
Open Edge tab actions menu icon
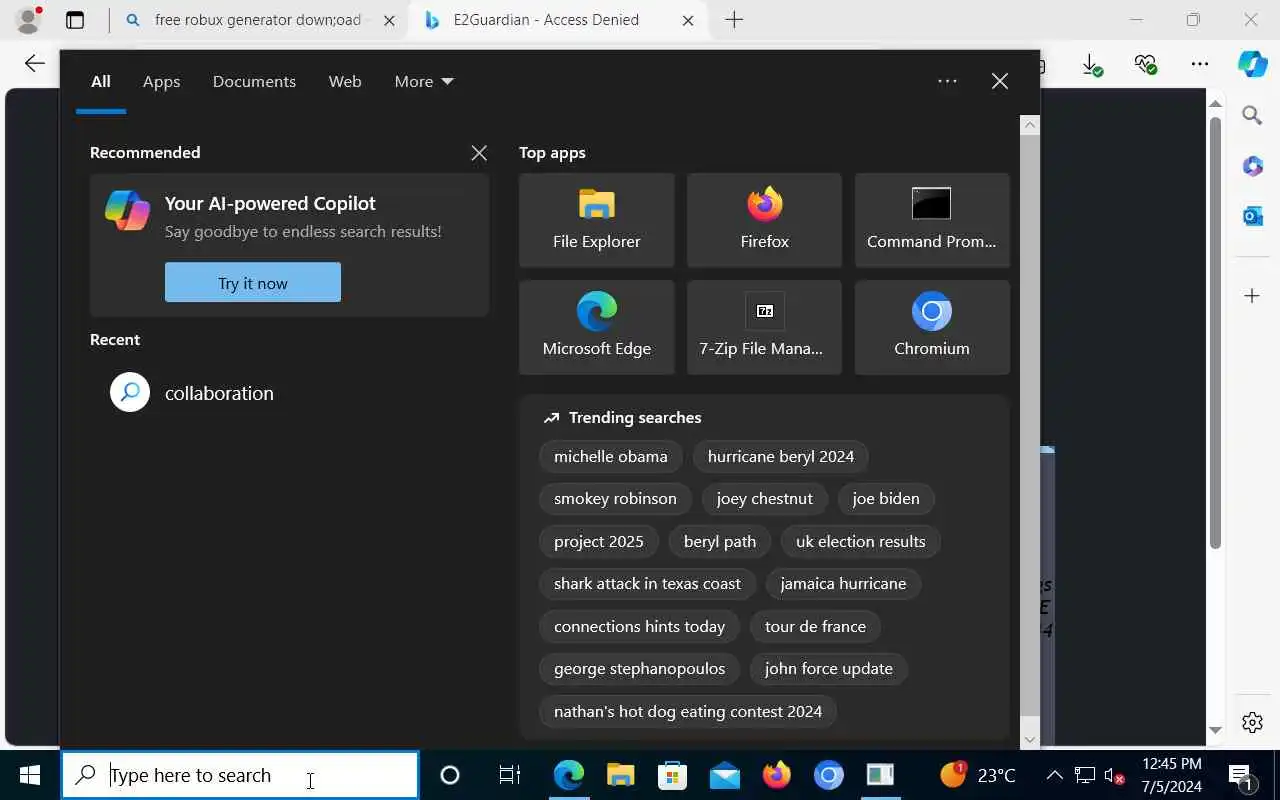(75, 20)
